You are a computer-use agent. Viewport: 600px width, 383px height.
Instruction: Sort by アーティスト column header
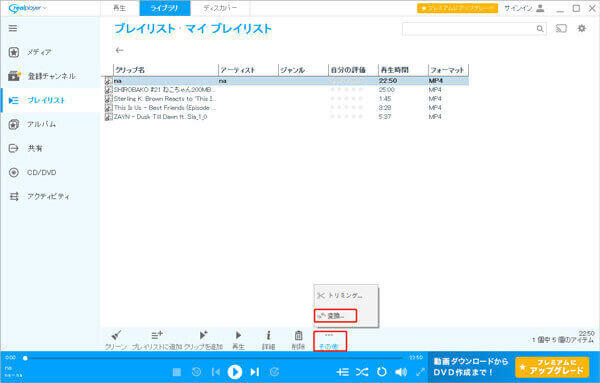[248, 70]
